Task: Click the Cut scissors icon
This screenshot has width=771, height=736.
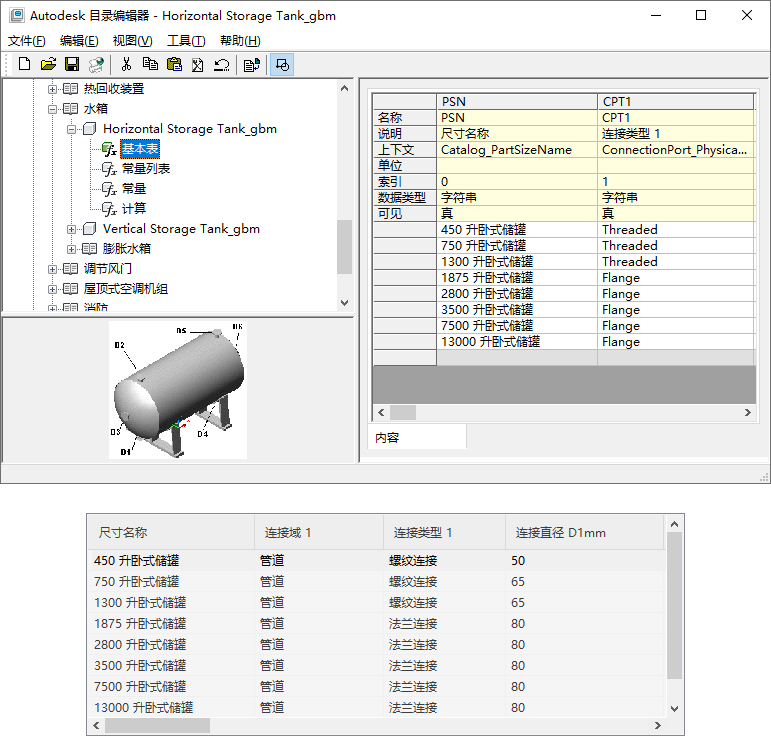Action: [x=126, y=64]
